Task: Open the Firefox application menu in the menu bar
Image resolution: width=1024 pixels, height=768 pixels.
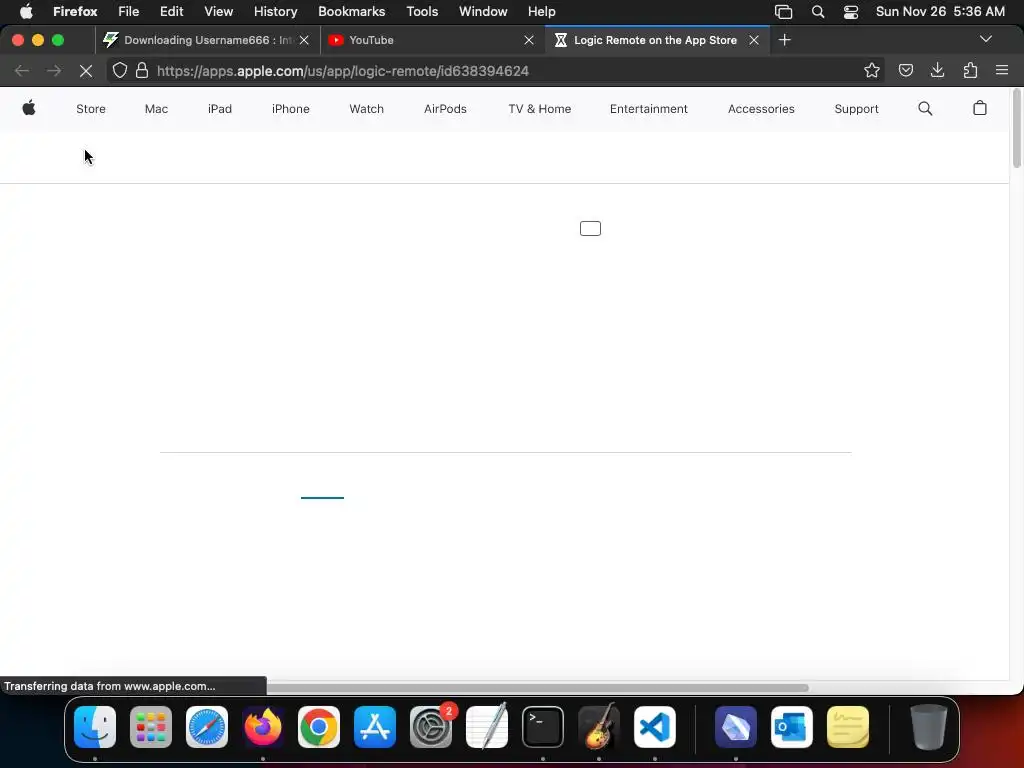Action: click(75, 12)
